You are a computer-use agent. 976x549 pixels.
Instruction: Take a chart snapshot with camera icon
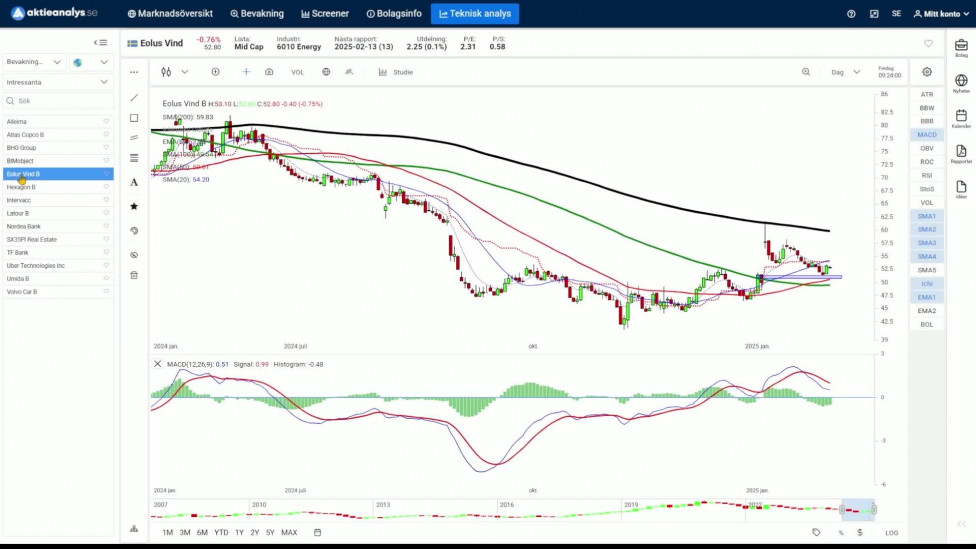(x=269, y=72)
